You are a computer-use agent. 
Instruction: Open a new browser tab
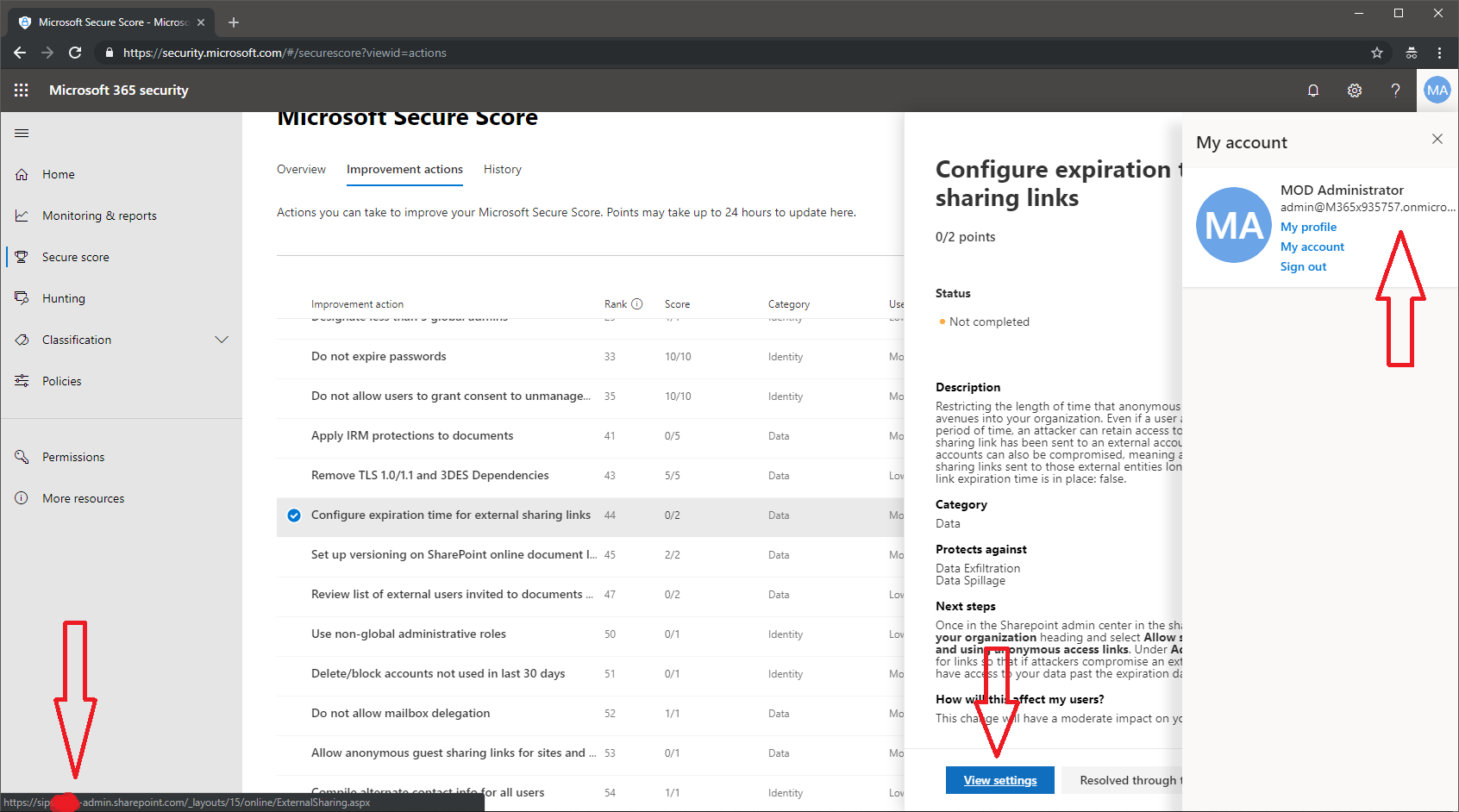234,22
